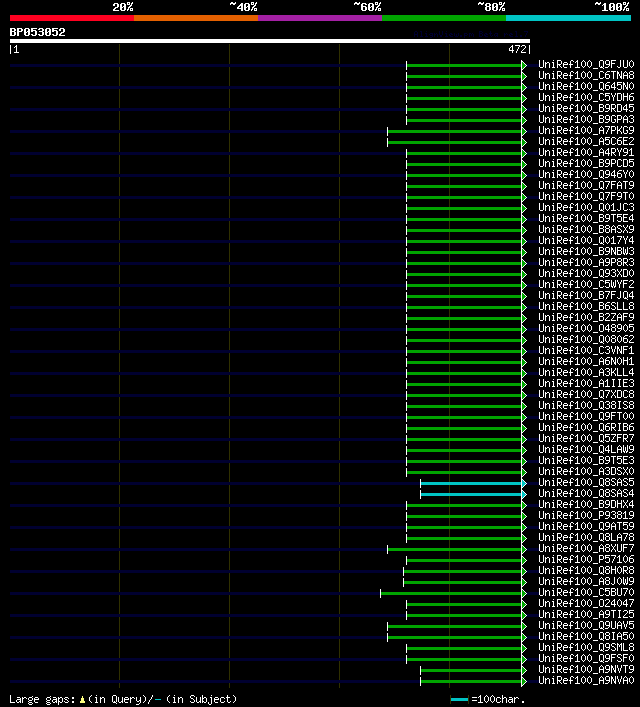
Task: Click the 472 query length label
Action: (517, 50)
